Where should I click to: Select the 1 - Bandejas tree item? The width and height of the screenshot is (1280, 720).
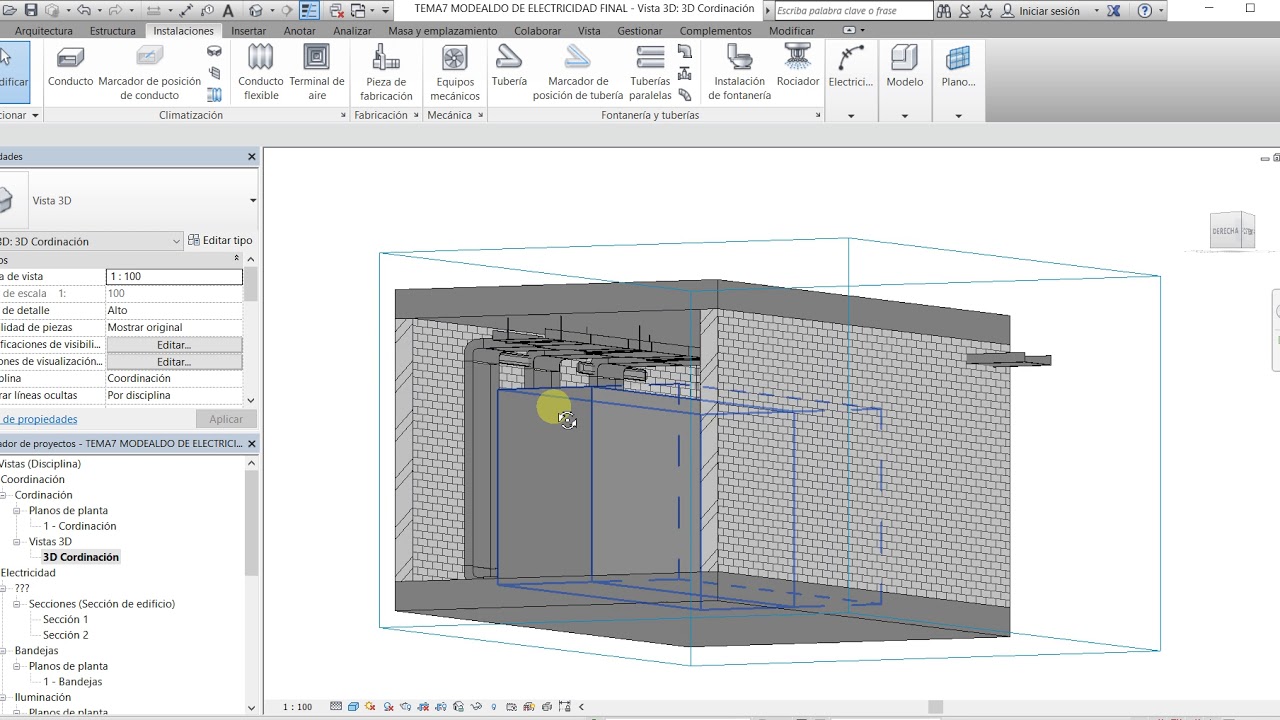72,682
